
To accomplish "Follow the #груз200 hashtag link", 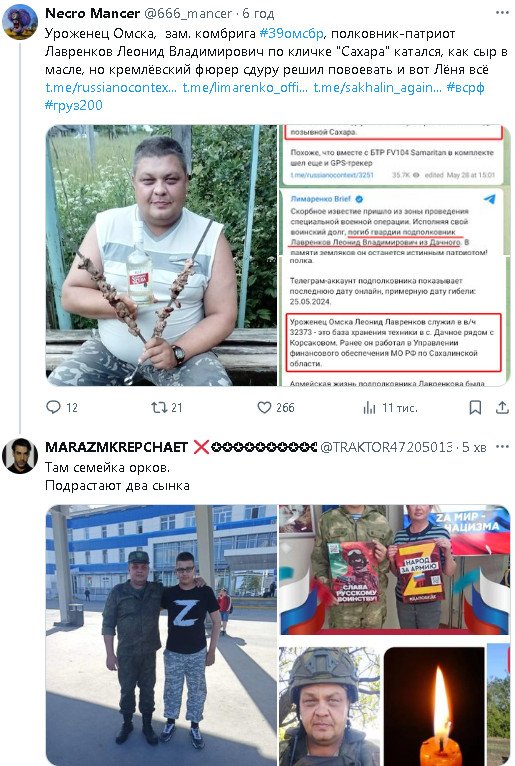I will 74,105.
